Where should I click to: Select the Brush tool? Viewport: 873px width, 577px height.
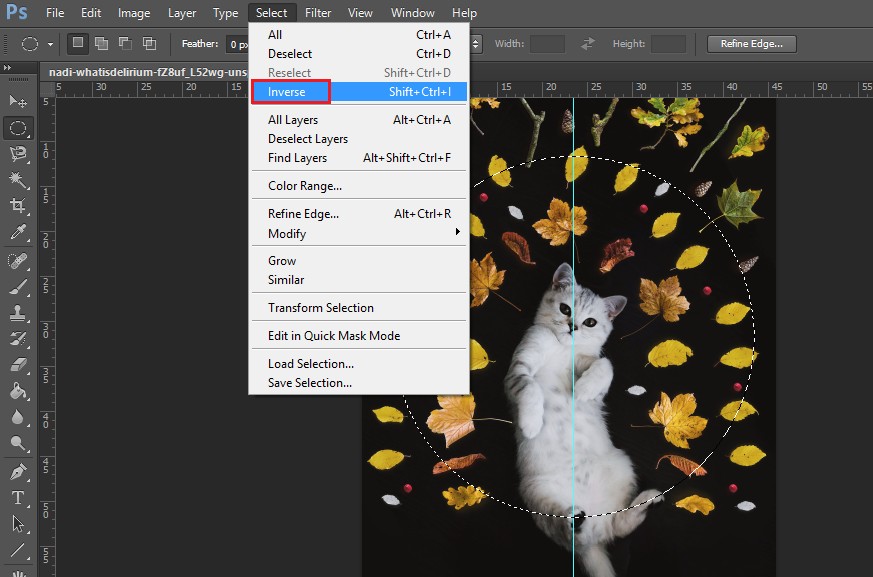point(18,287)
